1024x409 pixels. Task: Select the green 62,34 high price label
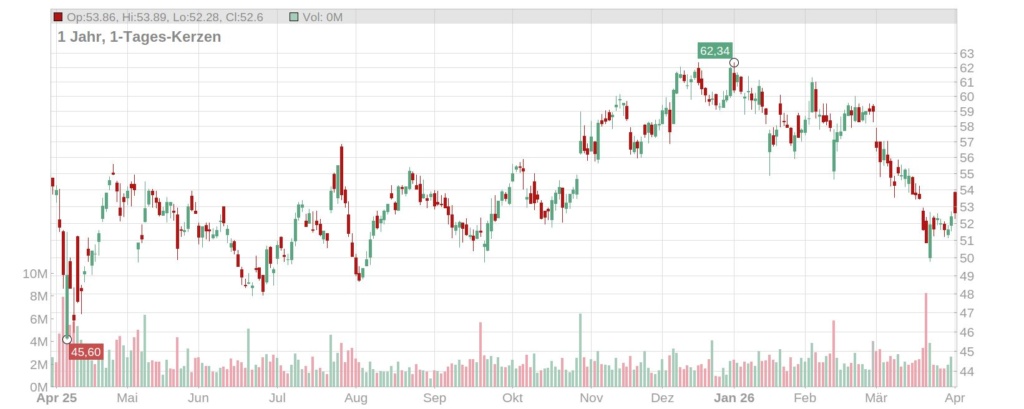pyautogui.click(x=713, y=50)
